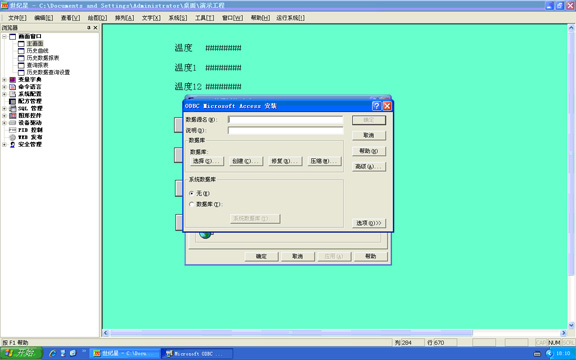Expand the 系统配置 tree node

(4, 94)
